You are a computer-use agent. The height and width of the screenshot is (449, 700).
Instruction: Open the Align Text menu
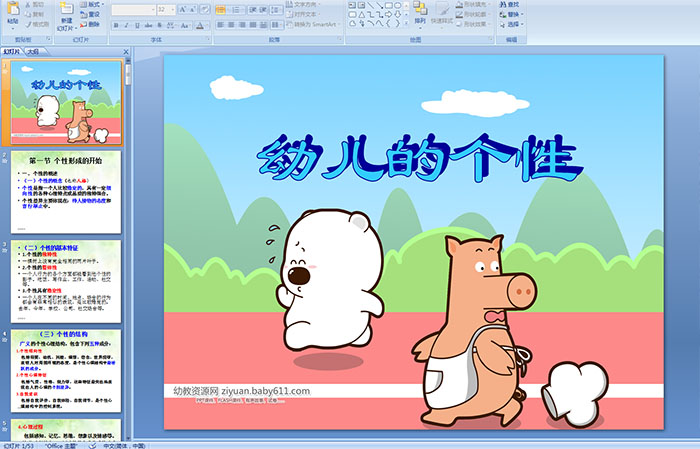pyautogui.click(x=302, y=14)
